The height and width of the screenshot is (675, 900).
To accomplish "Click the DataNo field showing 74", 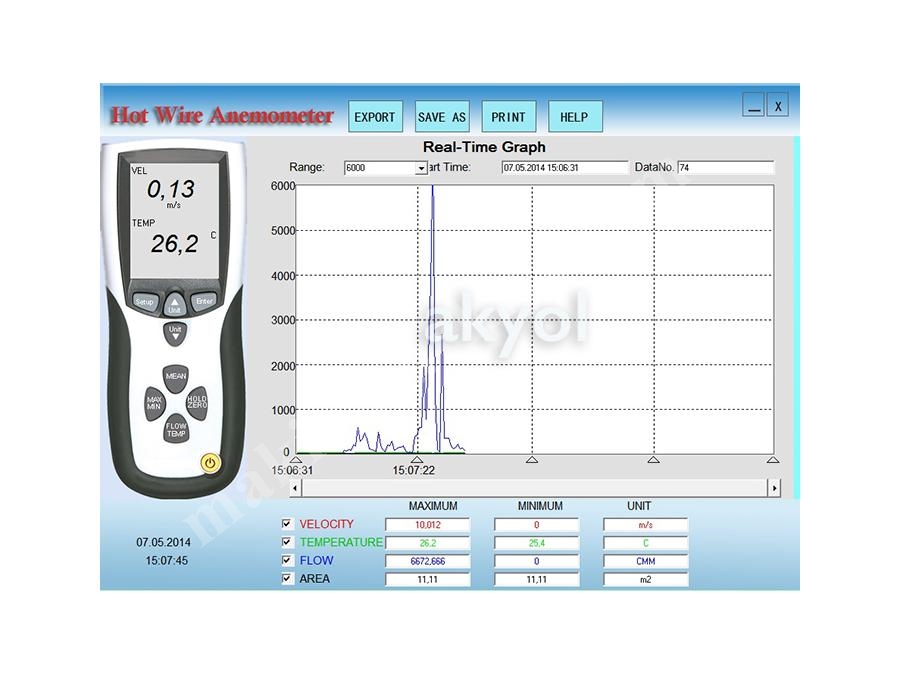I will click(x=726, y=168).
